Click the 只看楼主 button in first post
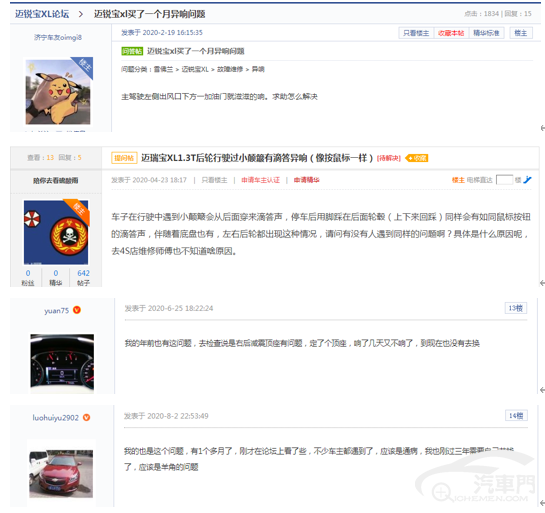 tap(416, 33)
